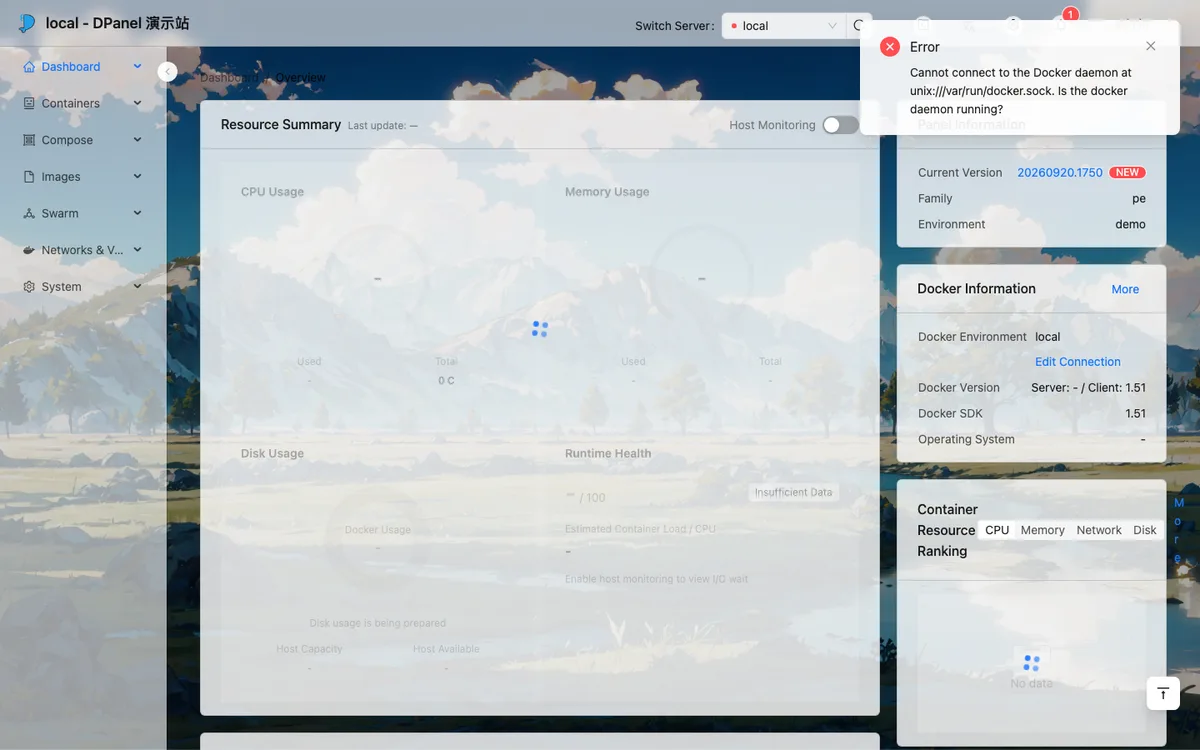Switch to the Network ranking tab
Screen dimensions: 1200x750
[1099, 530]
